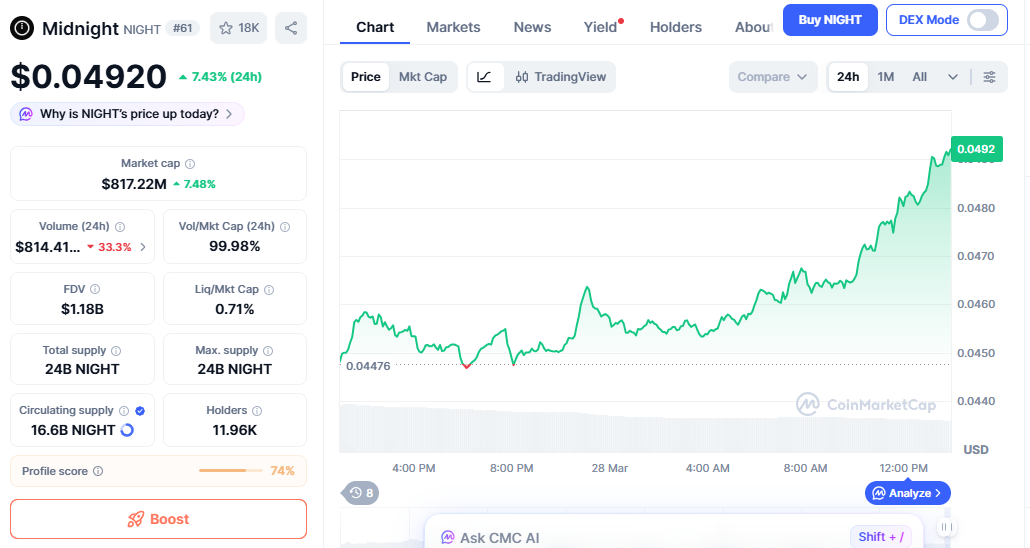Open chart settings sliders icon
1030x548 pixels.
[989, 77]
